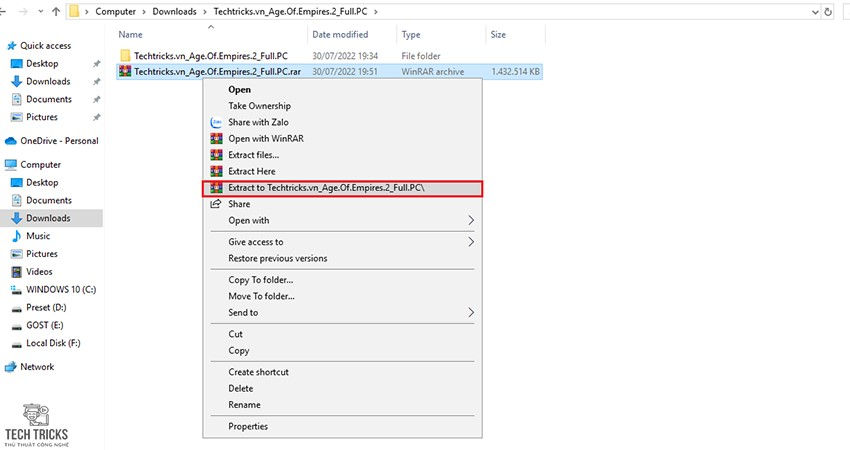Click the .rar archive file icon
The image size is (850, 450).
tap(125, 71)
